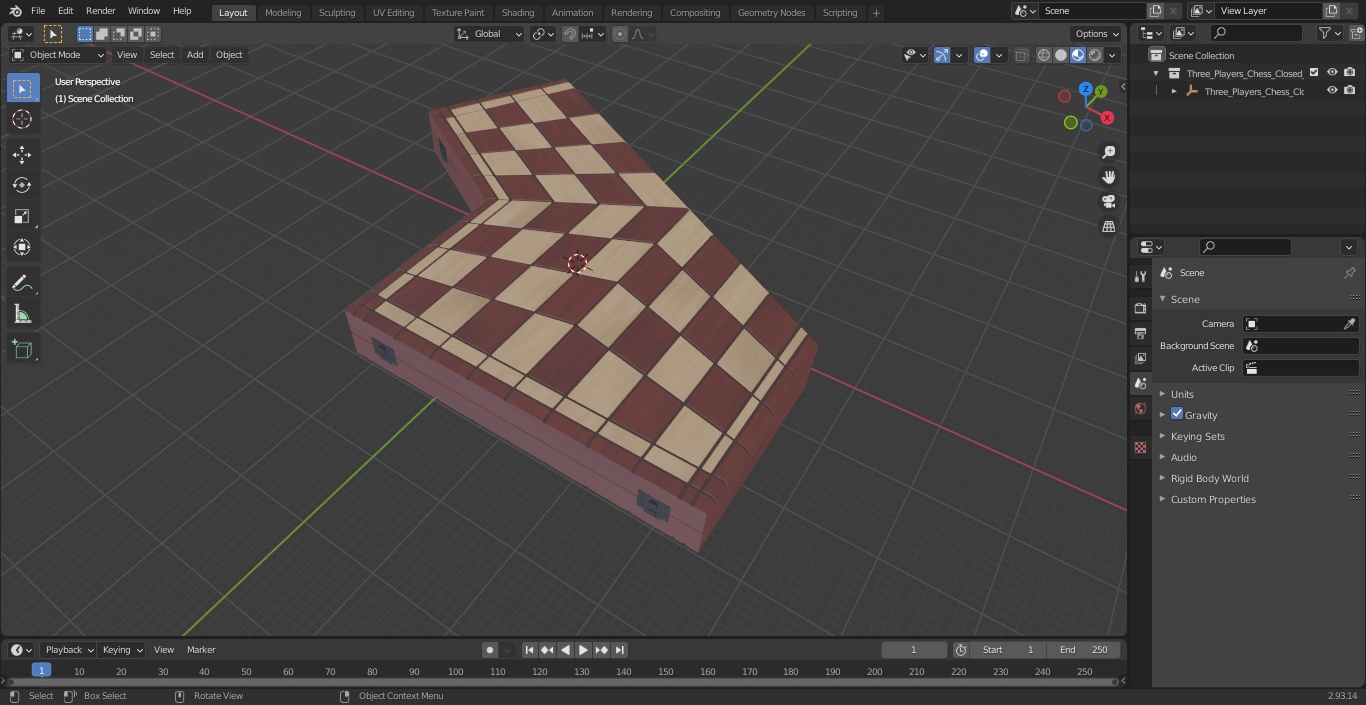The width and height of the screenshot is (1366, 705).
Task: Toggle snapping magnet button
Action: click(570, 34)
